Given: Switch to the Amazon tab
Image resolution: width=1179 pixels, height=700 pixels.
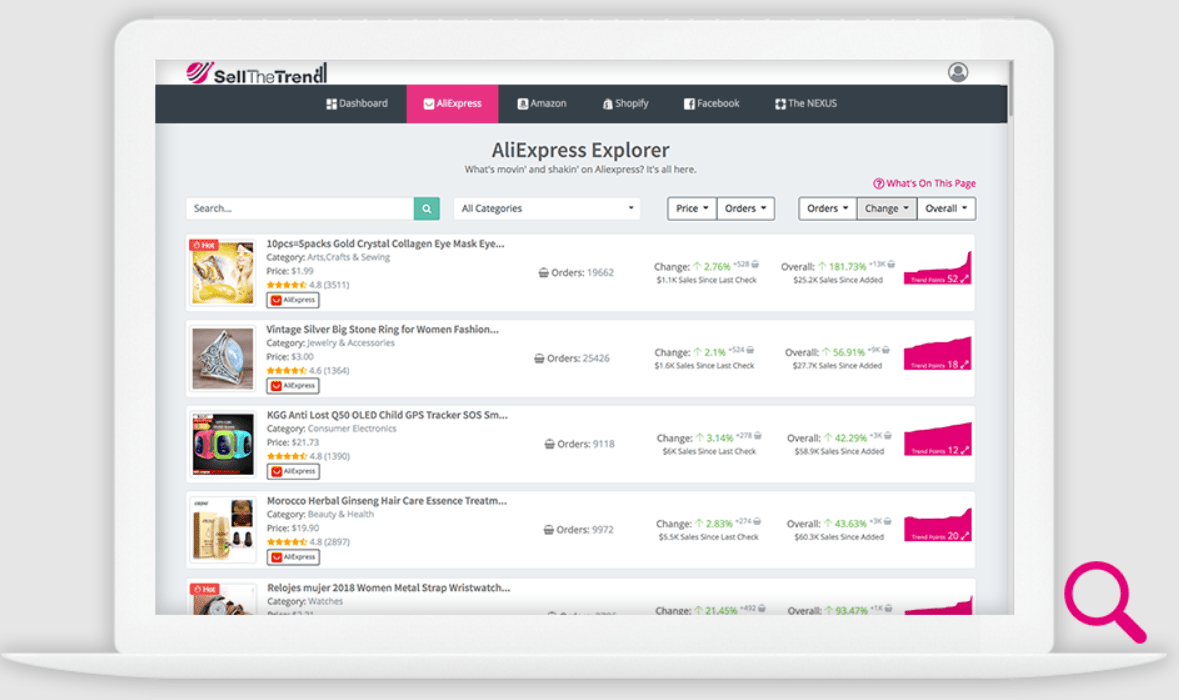Looking at the screenshot, I should coord(541,104).
